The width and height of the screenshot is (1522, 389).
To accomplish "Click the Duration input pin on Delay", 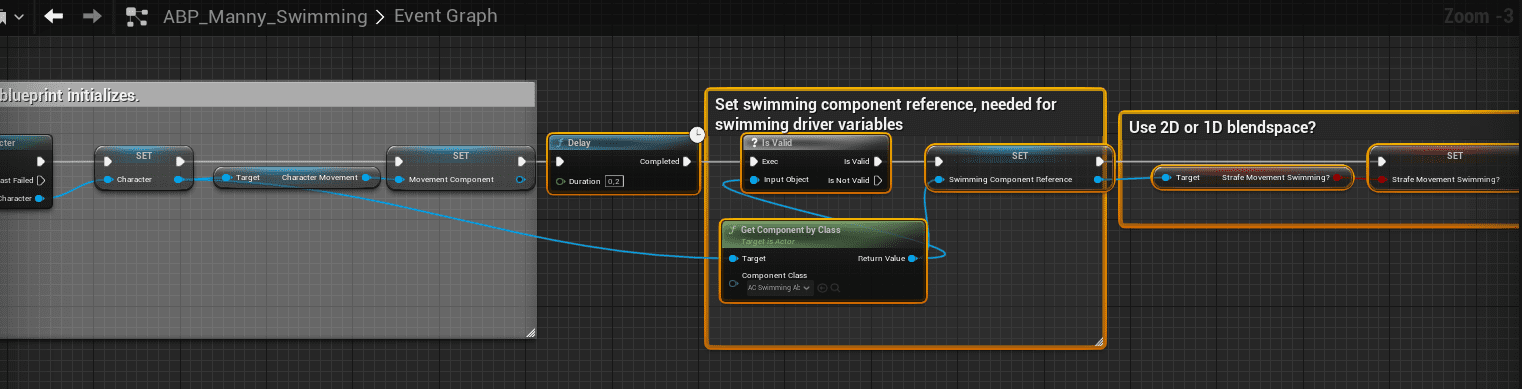I will click(x=560, y=181).
